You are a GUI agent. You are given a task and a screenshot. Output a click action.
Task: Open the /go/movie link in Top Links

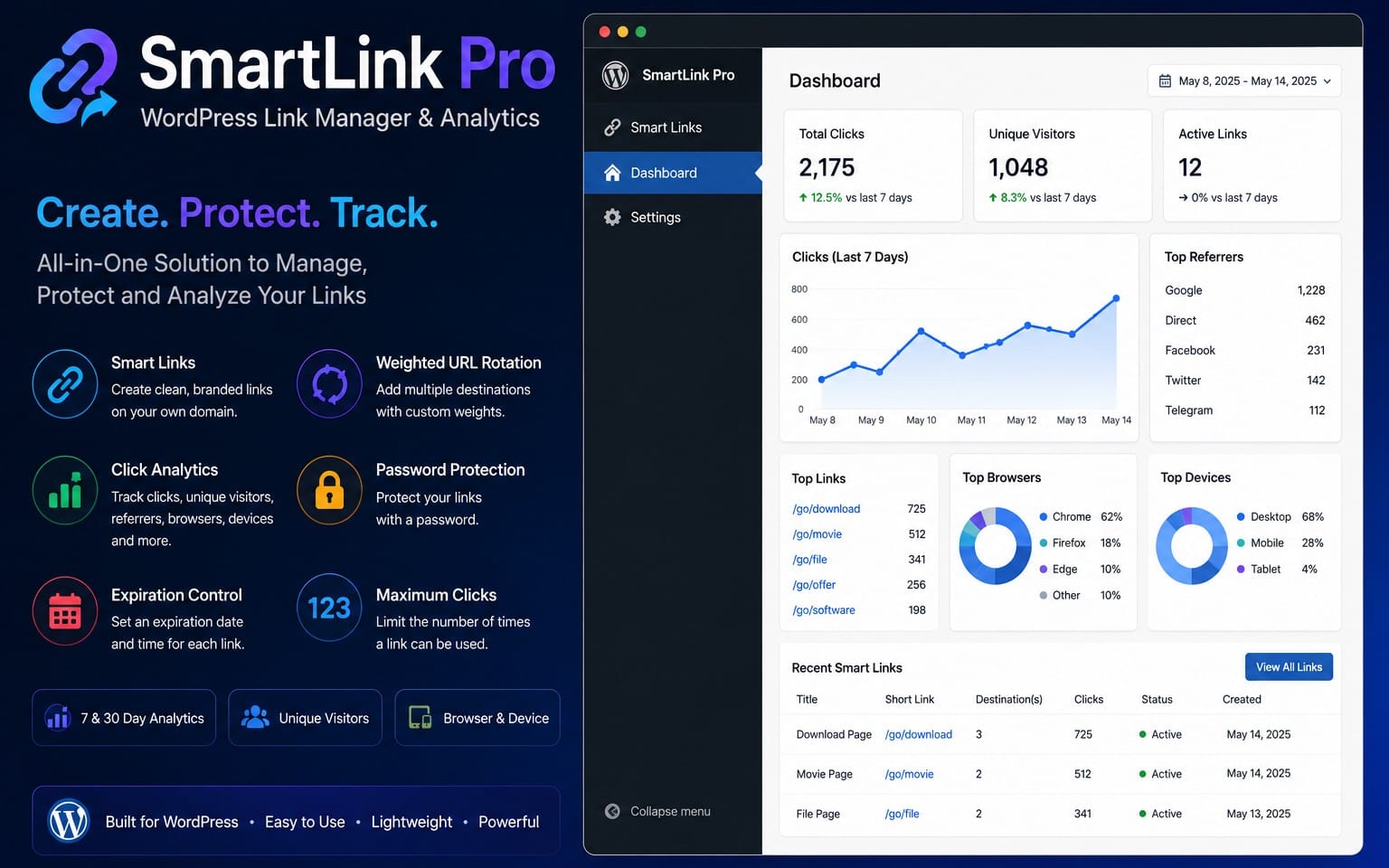(x=817, y=534)
